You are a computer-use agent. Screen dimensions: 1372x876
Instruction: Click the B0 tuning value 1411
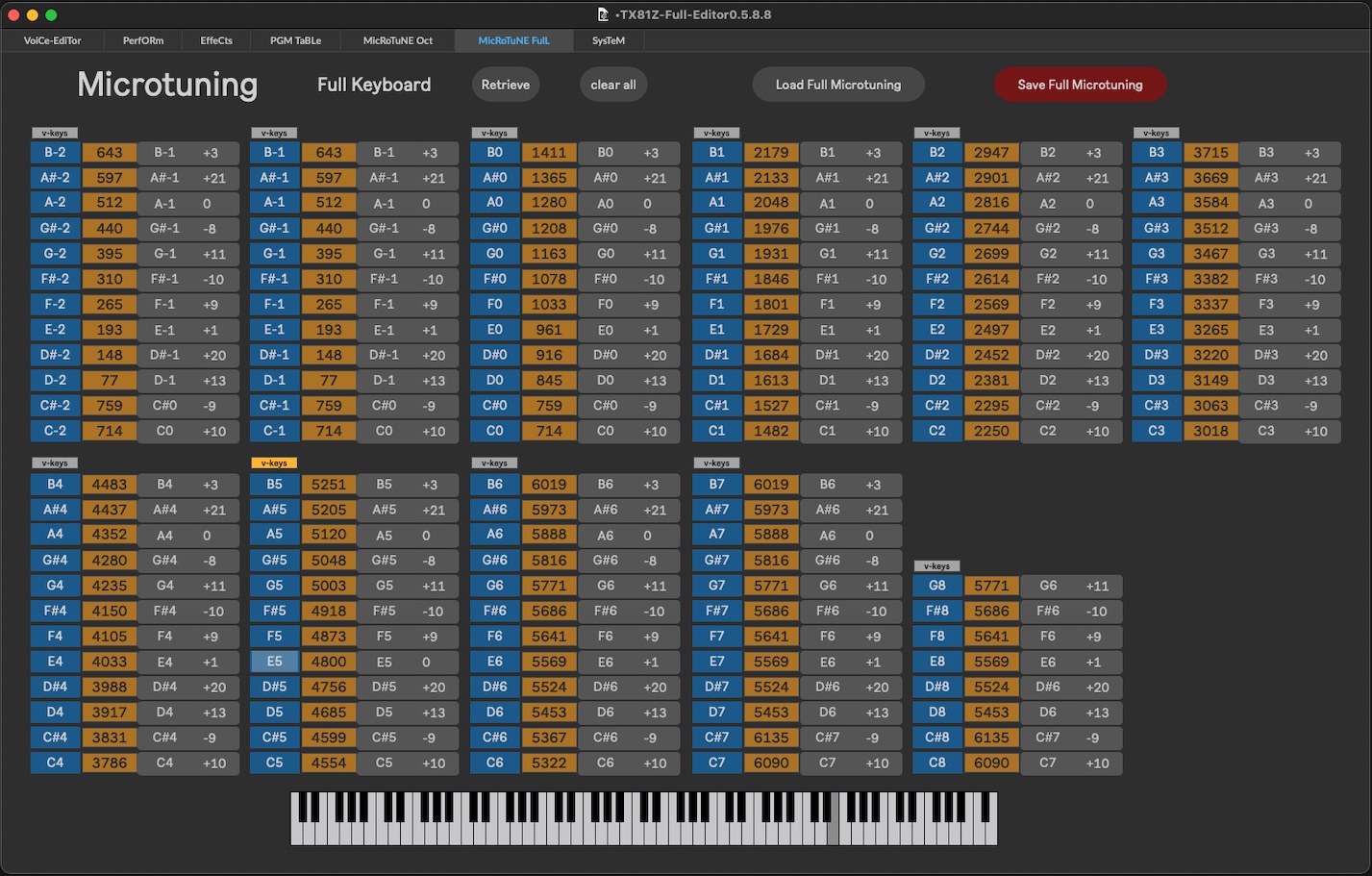point(549,152)
